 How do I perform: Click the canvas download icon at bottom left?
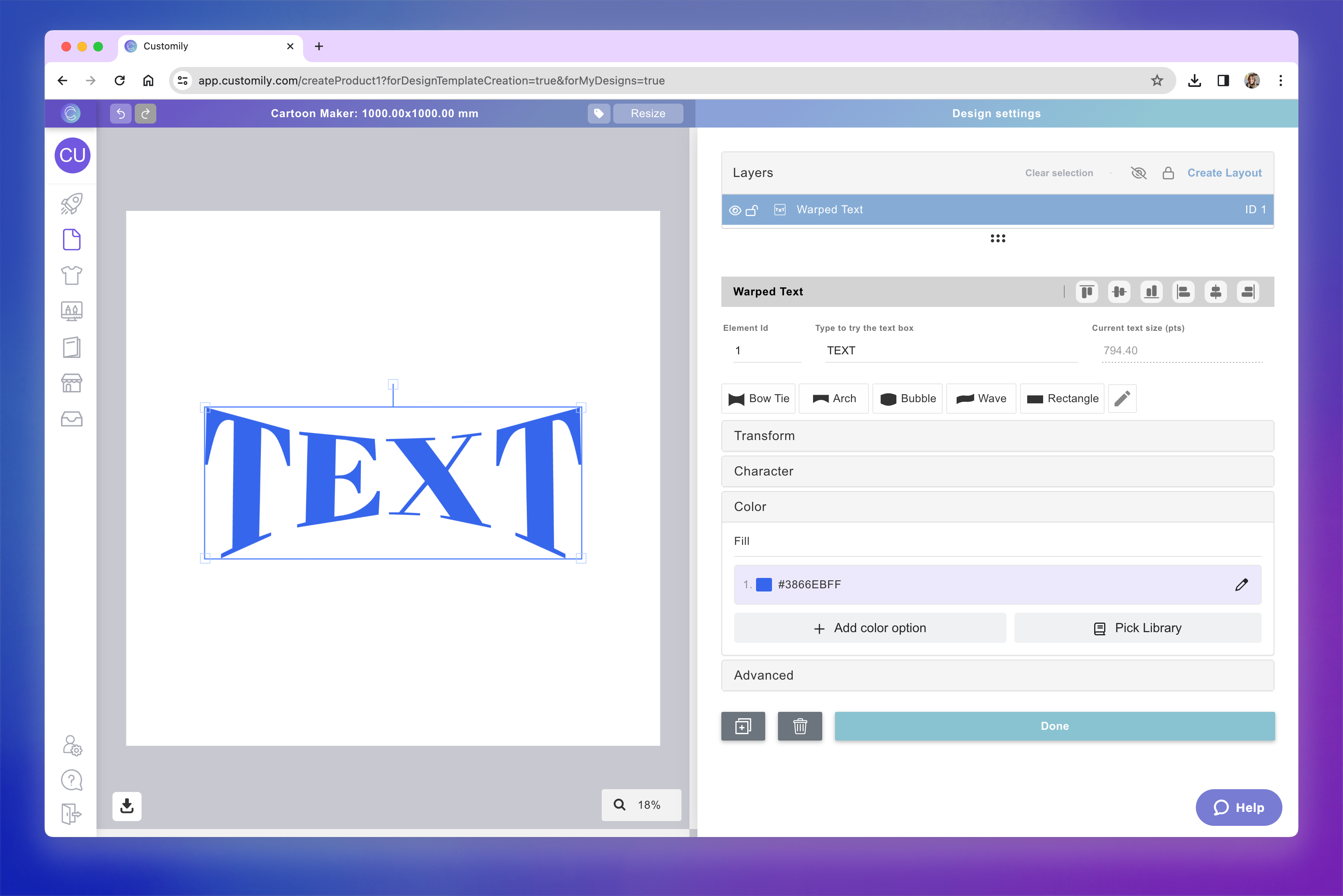[x=127, y=806]
